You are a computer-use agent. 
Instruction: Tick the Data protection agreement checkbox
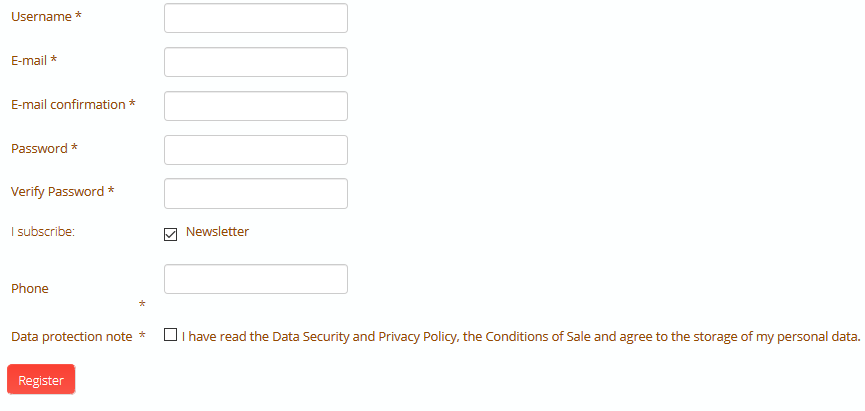171,336
